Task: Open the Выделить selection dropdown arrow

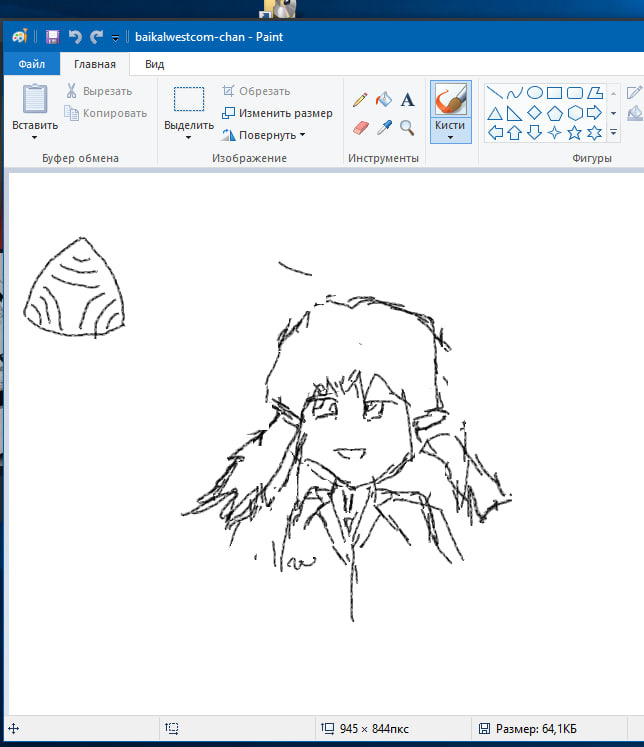Action: click(188, 138)
